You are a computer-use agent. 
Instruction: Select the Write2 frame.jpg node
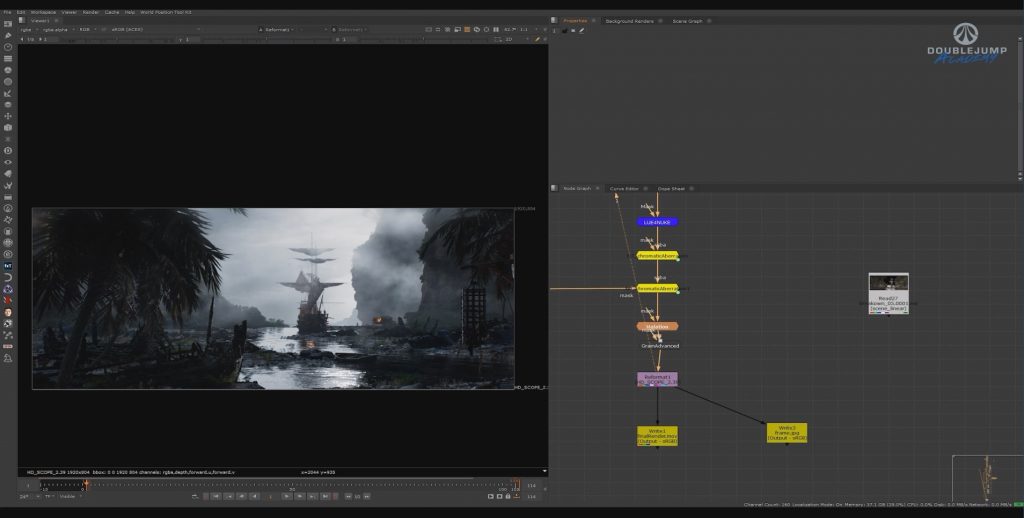coord(787,433)
